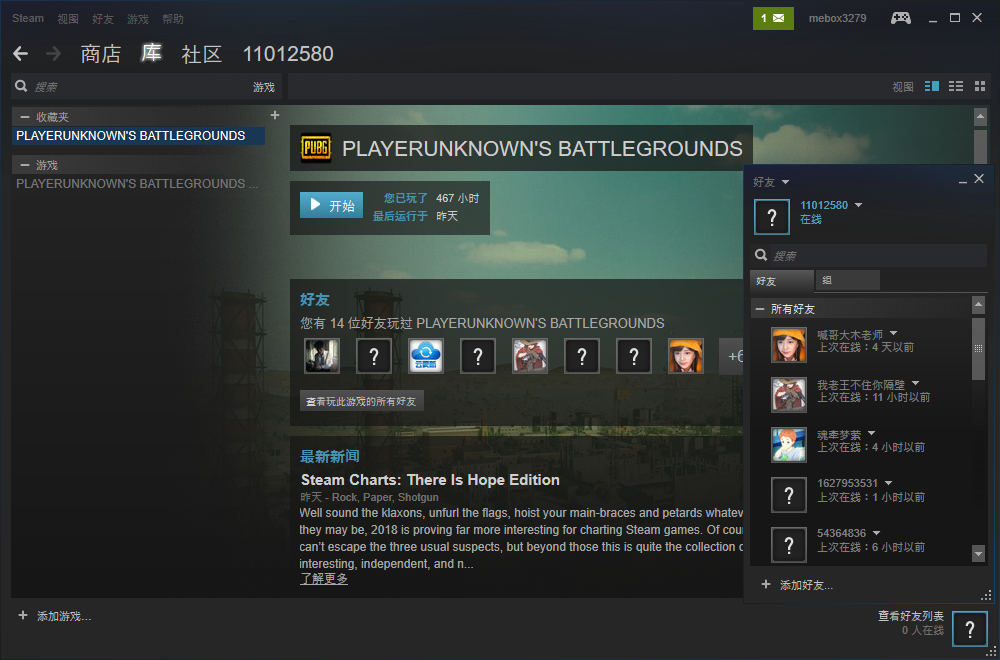
Task: Click 喊哥大木老师's avatar in the friends list
Action: (x=788, y=345)
